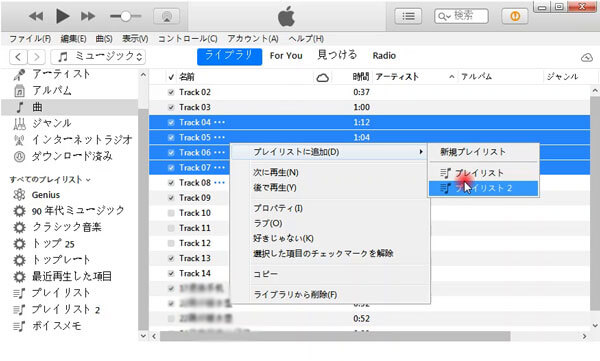
Task: Check the Track 12 checkbox
Action: click(x=171, y=243)
